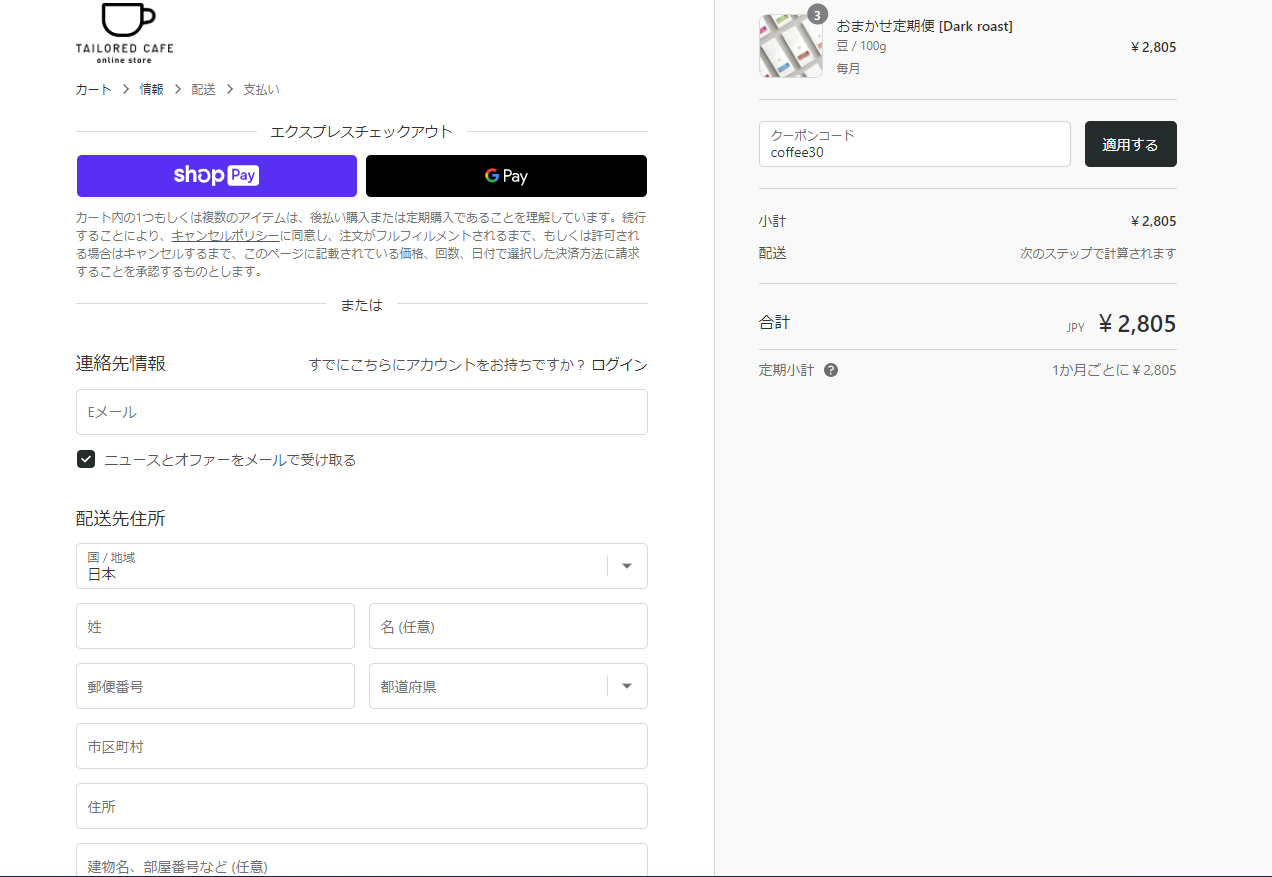The width and height of the screenshot is (1272, 877).
Task: Click the クーポンコード field containing coffee30
Action: [x=915, y=144]
